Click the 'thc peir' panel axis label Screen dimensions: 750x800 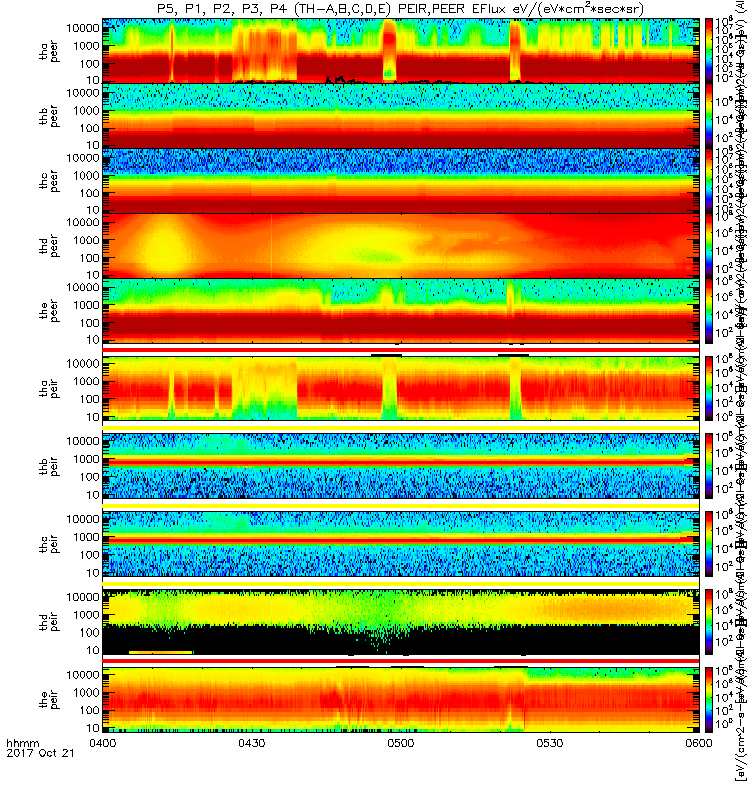click(49, 544)
